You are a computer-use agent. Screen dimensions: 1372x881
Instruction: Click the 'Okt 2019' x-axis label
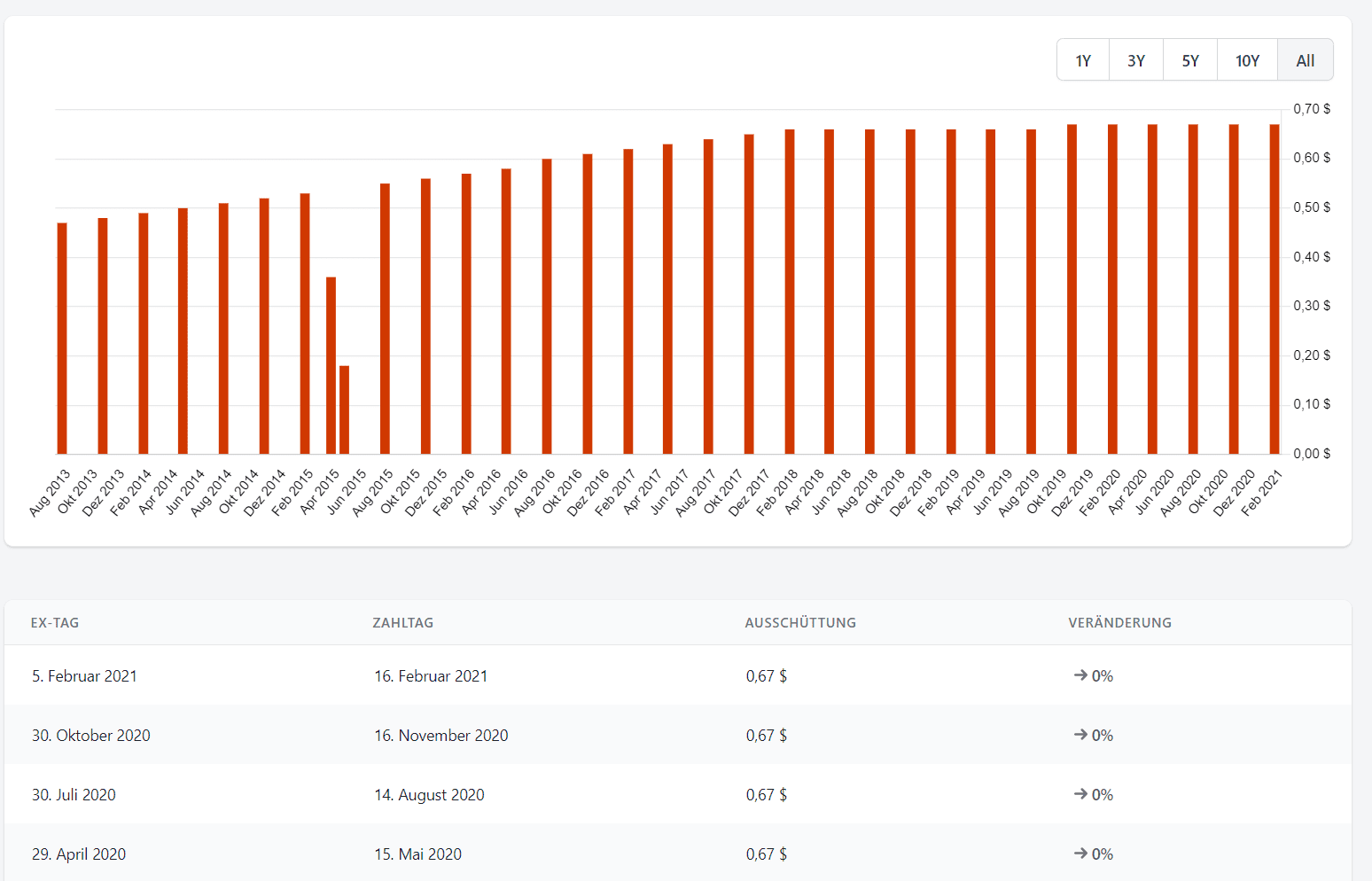[1047, 493]
